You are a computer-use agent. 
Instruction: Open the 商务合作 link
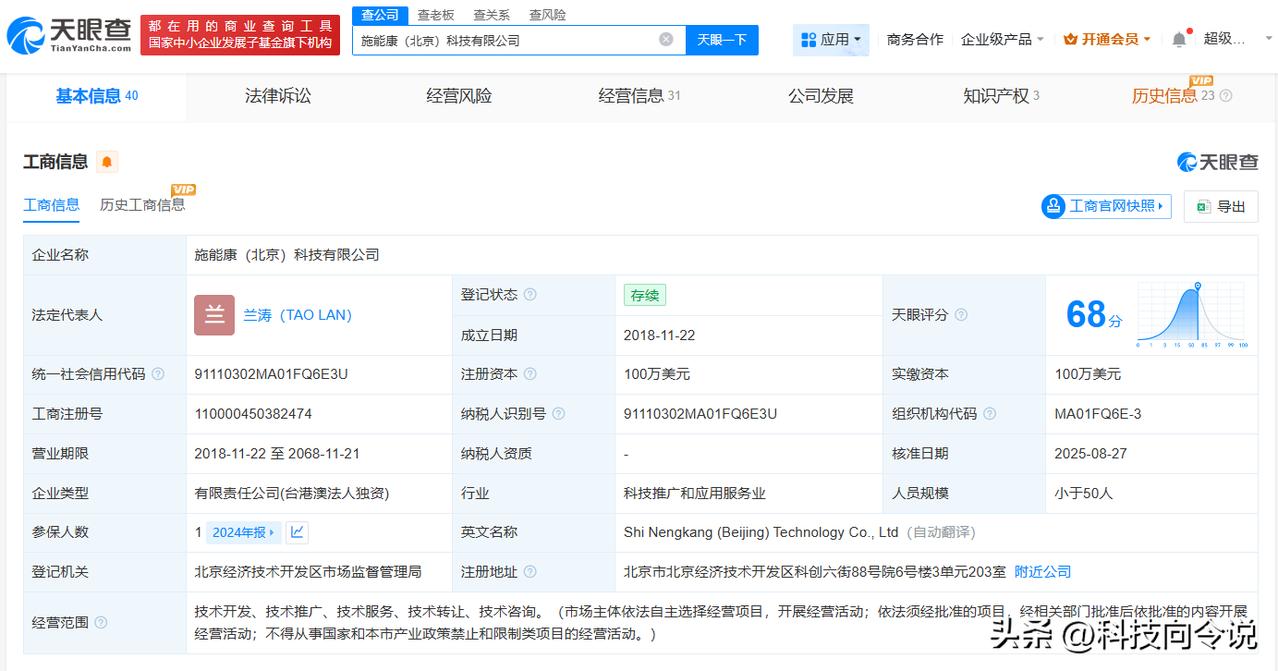tap(915, 39)
